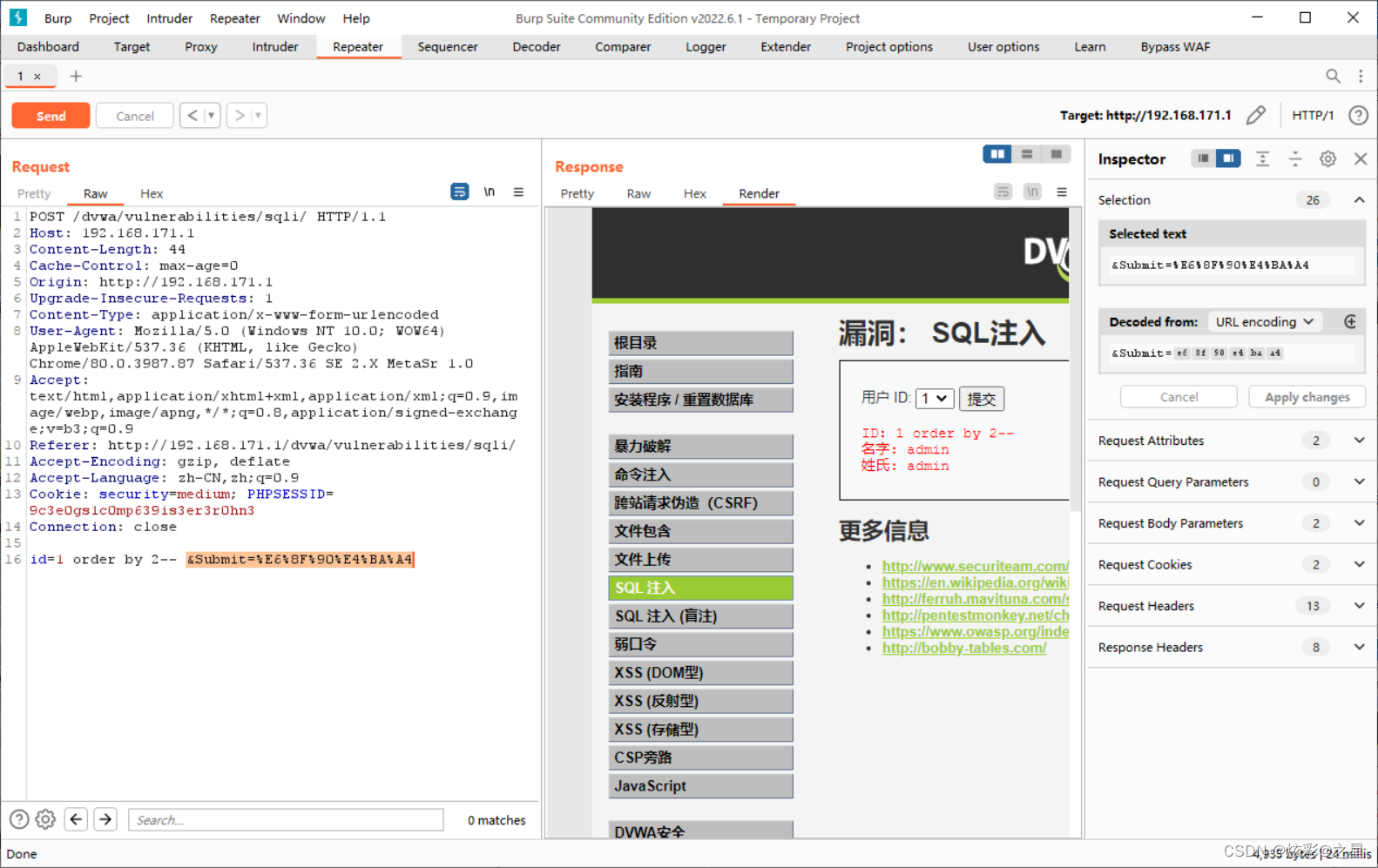Open the Repeater search magnifier icon
1378x868 pixels.
pos(1333,77)
